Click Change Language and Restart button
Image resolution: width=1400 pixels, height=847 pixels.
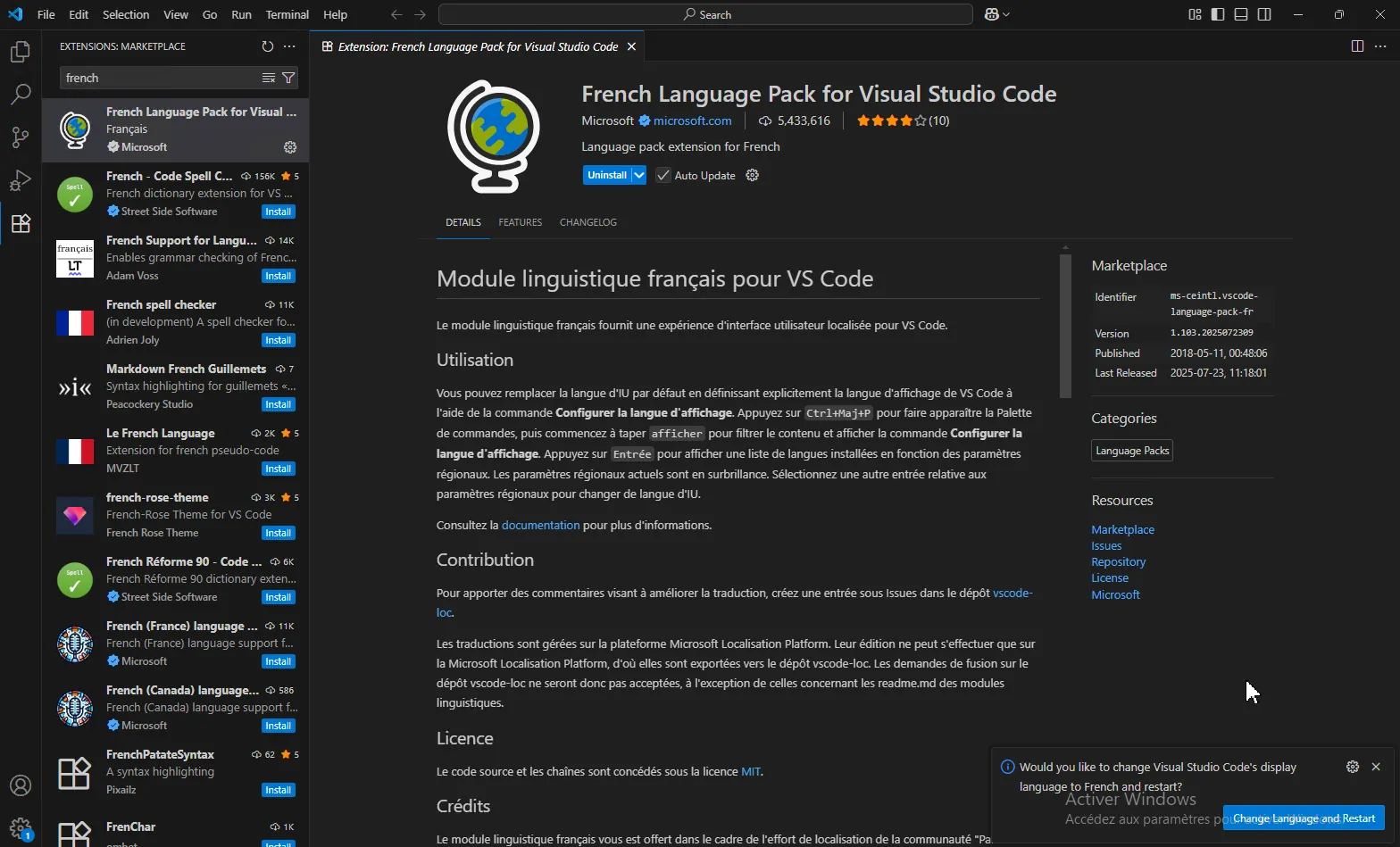pos(1304,818)
